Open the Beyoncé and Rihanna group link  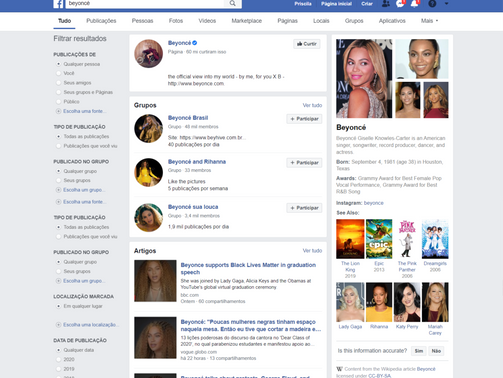click(x=197, y=162)
